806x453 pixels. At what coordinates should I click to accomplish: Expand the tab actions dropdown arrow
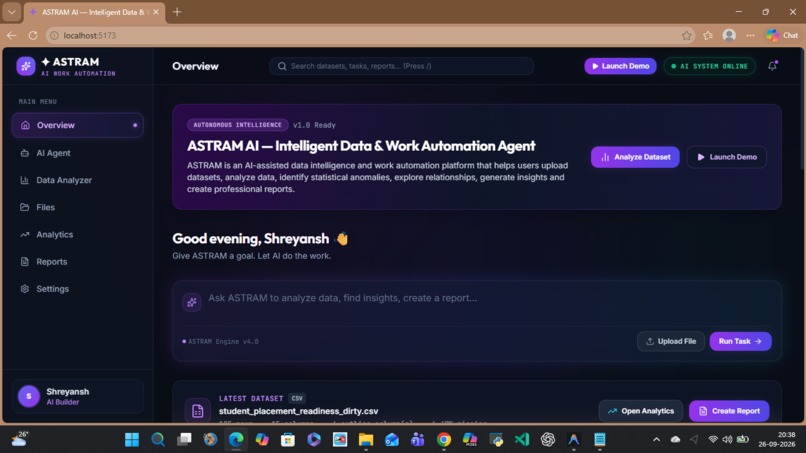[x=11, y=12]
